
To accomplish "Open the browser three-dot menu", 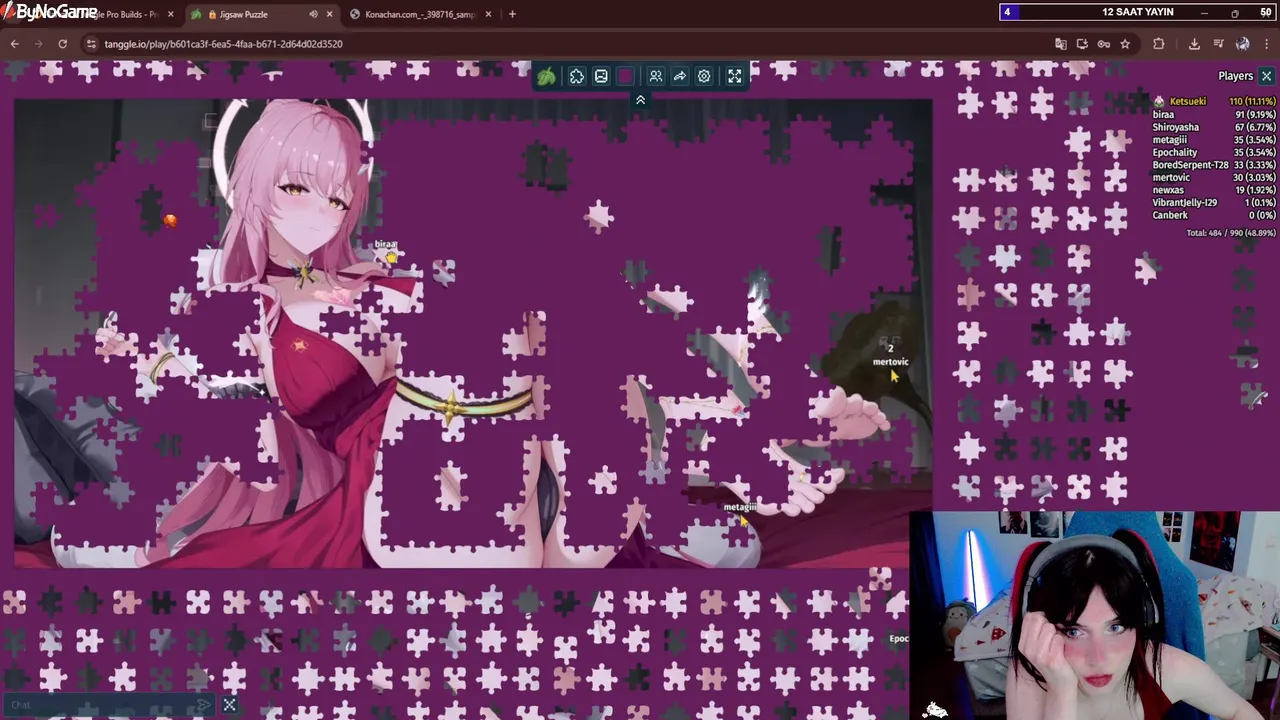I will (1267, 44).
